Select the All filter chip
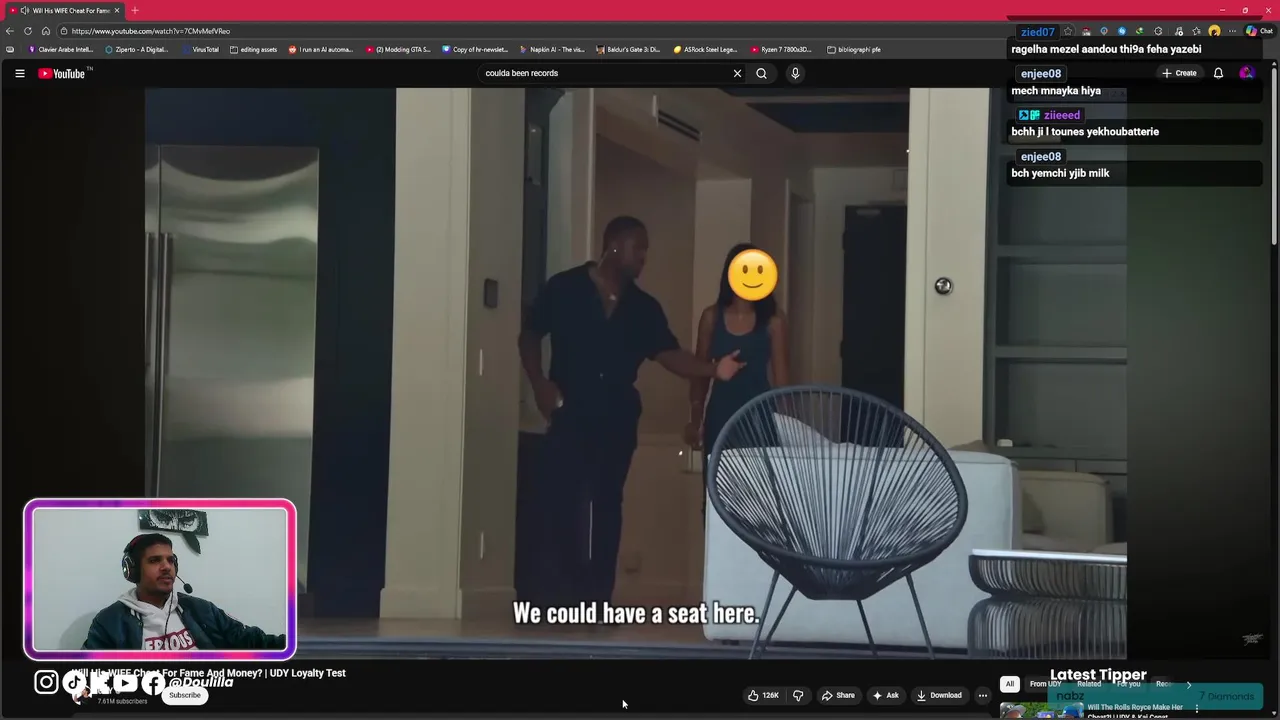1280x720 pixels. point(1010,684)
